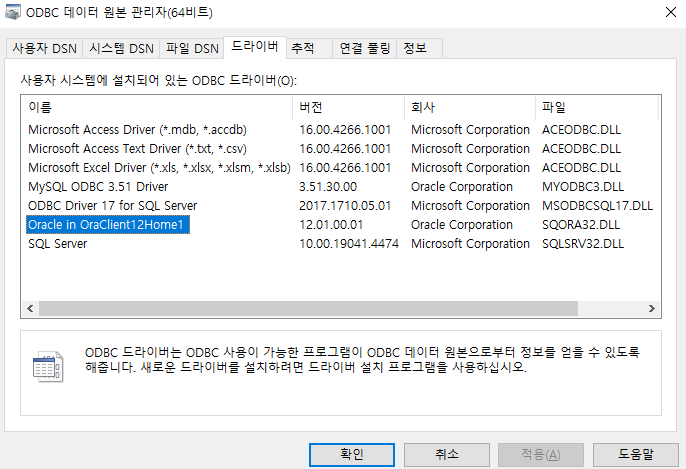Click Microsoft Corporation cell in SQL Server row

tap(470, 244)
